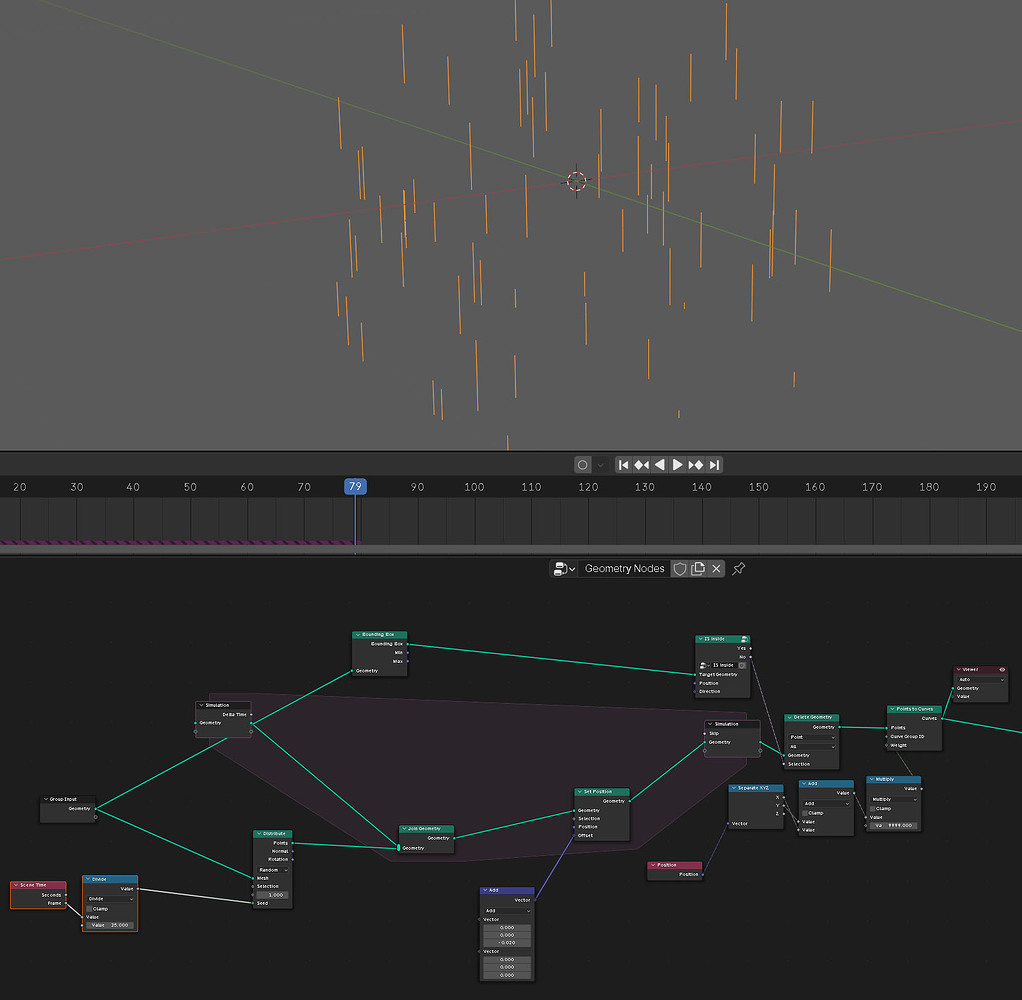Viewport: 1022px width, 1000px height.
Task: Collapse the Position node
Action: pos(652,865)
